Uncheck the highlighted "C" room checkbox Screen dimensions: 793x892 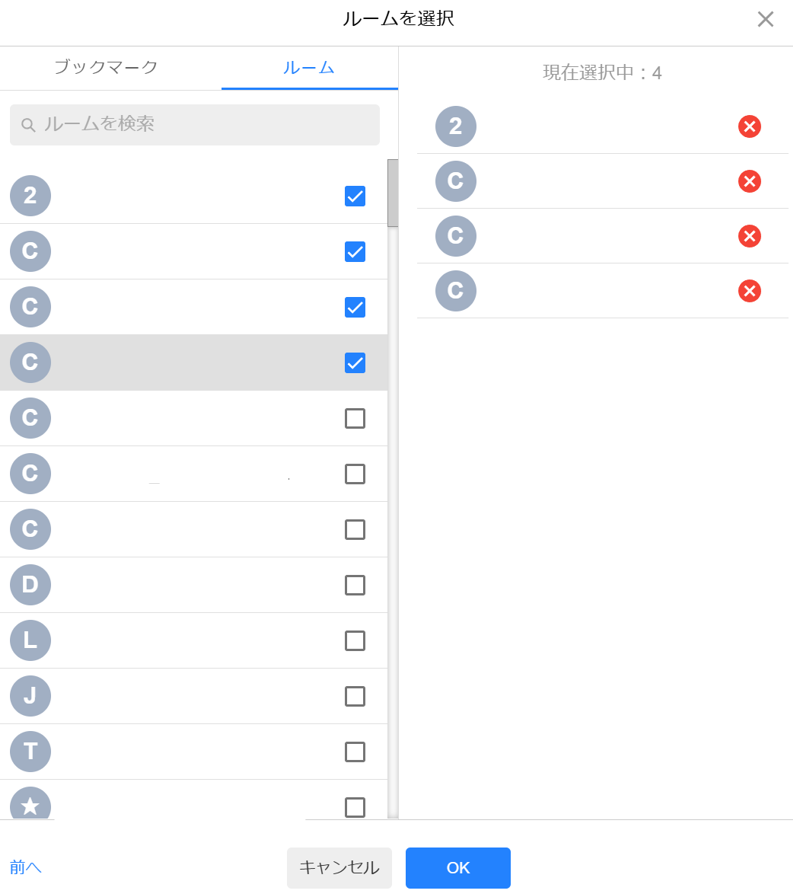pos(355,363)
